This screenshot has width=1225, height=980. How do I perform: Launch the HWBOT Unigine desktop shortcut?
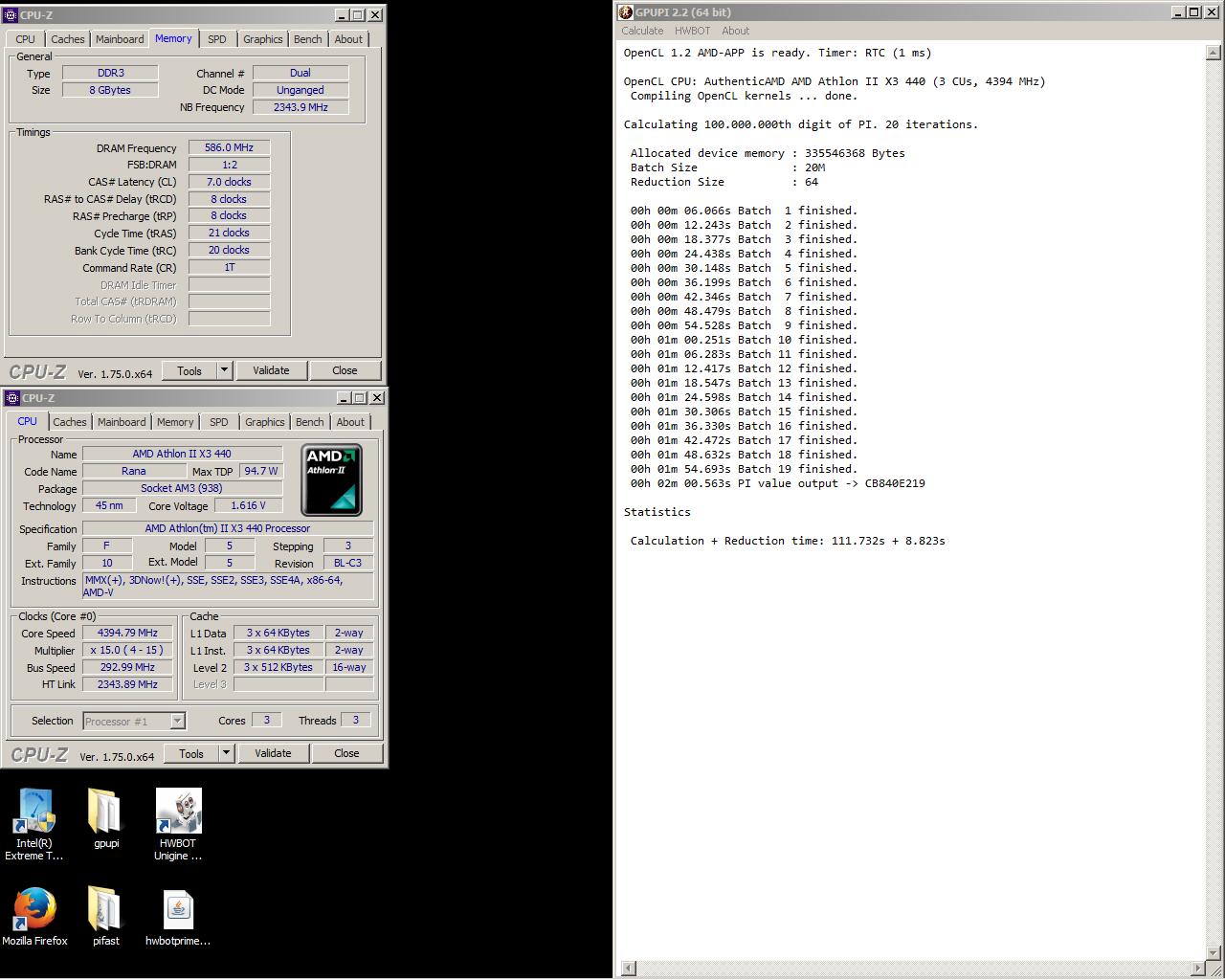pos(178,824)
